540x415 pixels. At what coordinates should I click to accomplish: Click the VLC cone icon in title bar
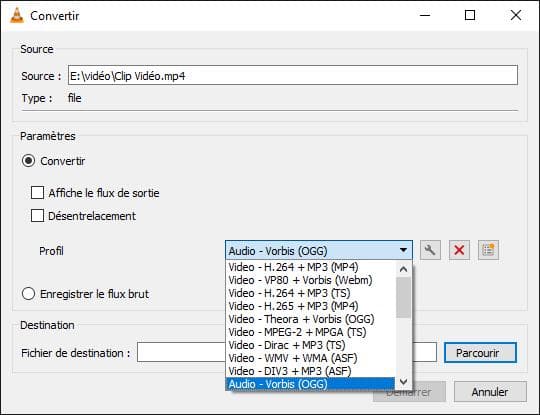click(17, 15)
